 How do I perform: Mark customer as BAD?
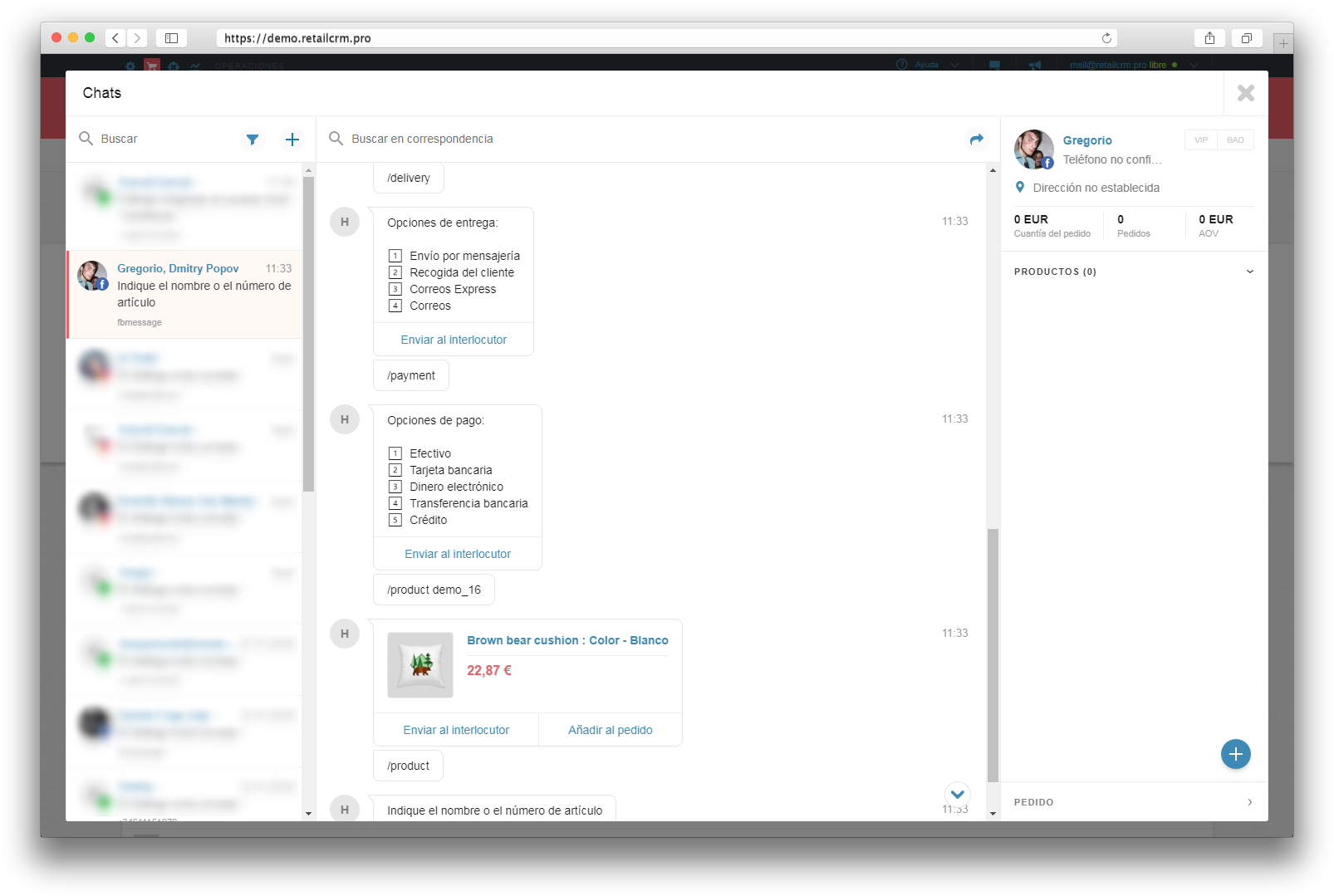[x=1236, y=140]
